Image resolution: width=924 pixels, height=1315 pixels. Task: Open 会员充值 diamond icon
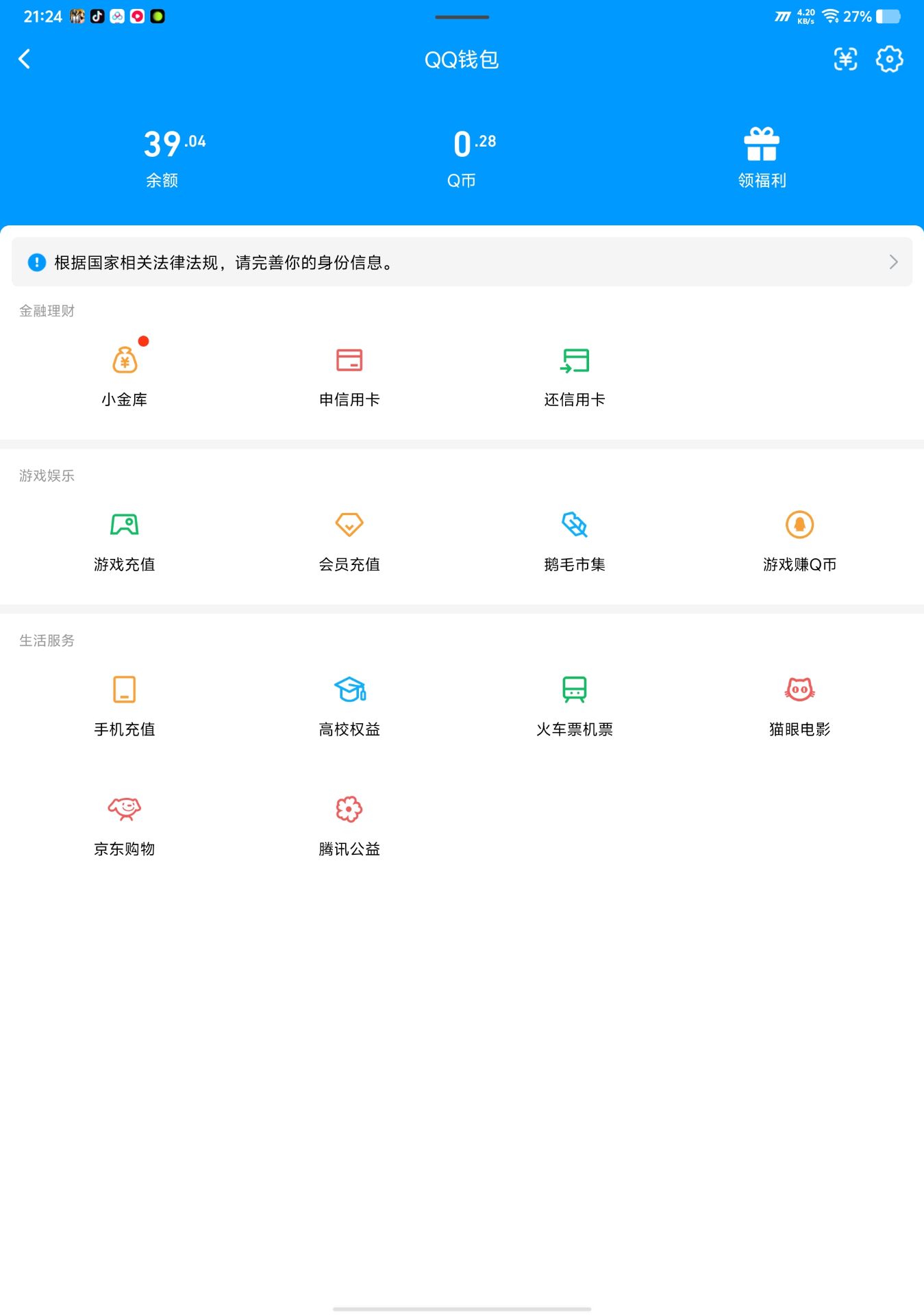(x=349, y=525)
